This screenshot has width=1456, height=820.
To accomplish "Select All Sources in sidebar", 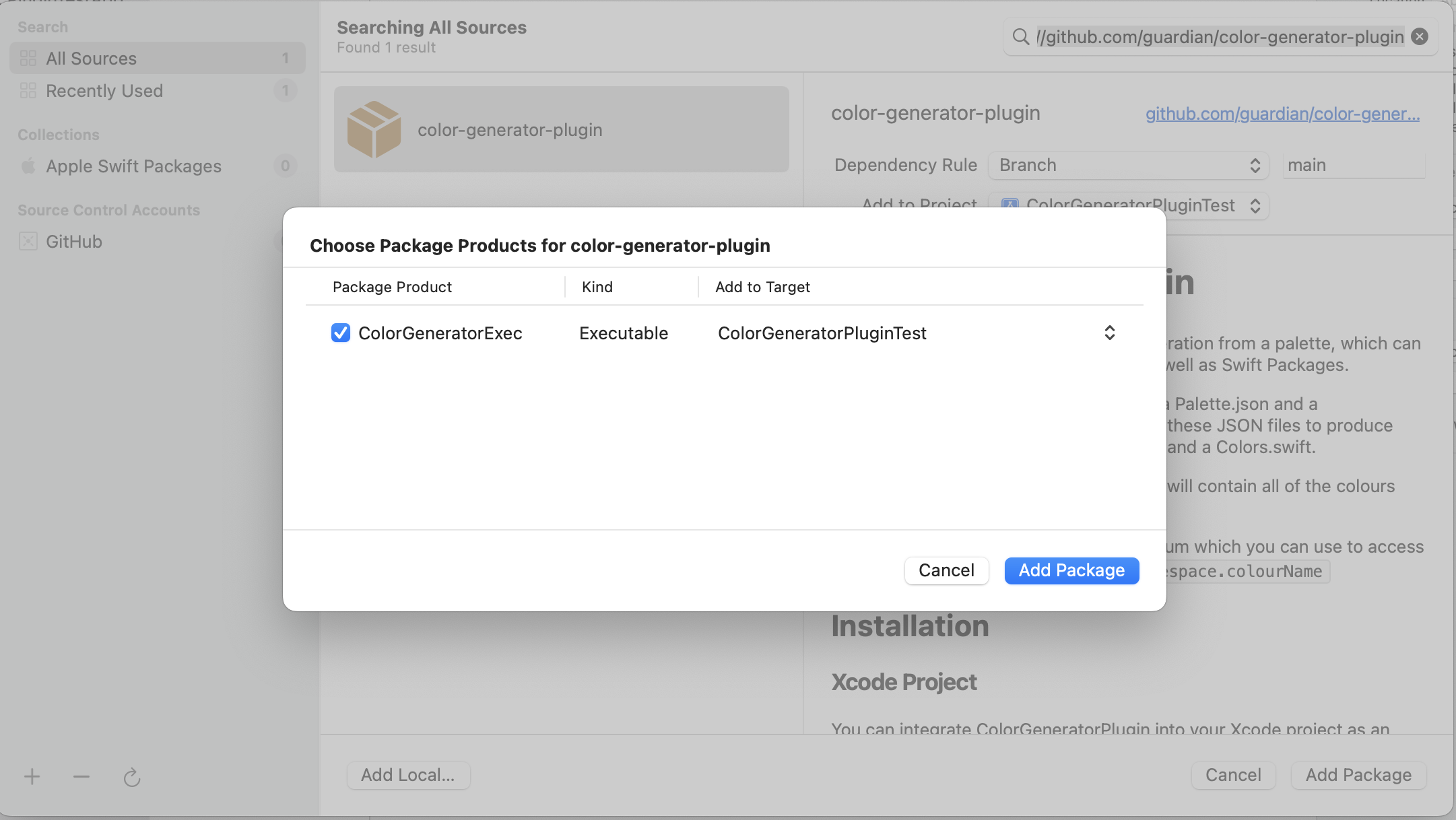I will pyautogui.click(x=92, y=59).
